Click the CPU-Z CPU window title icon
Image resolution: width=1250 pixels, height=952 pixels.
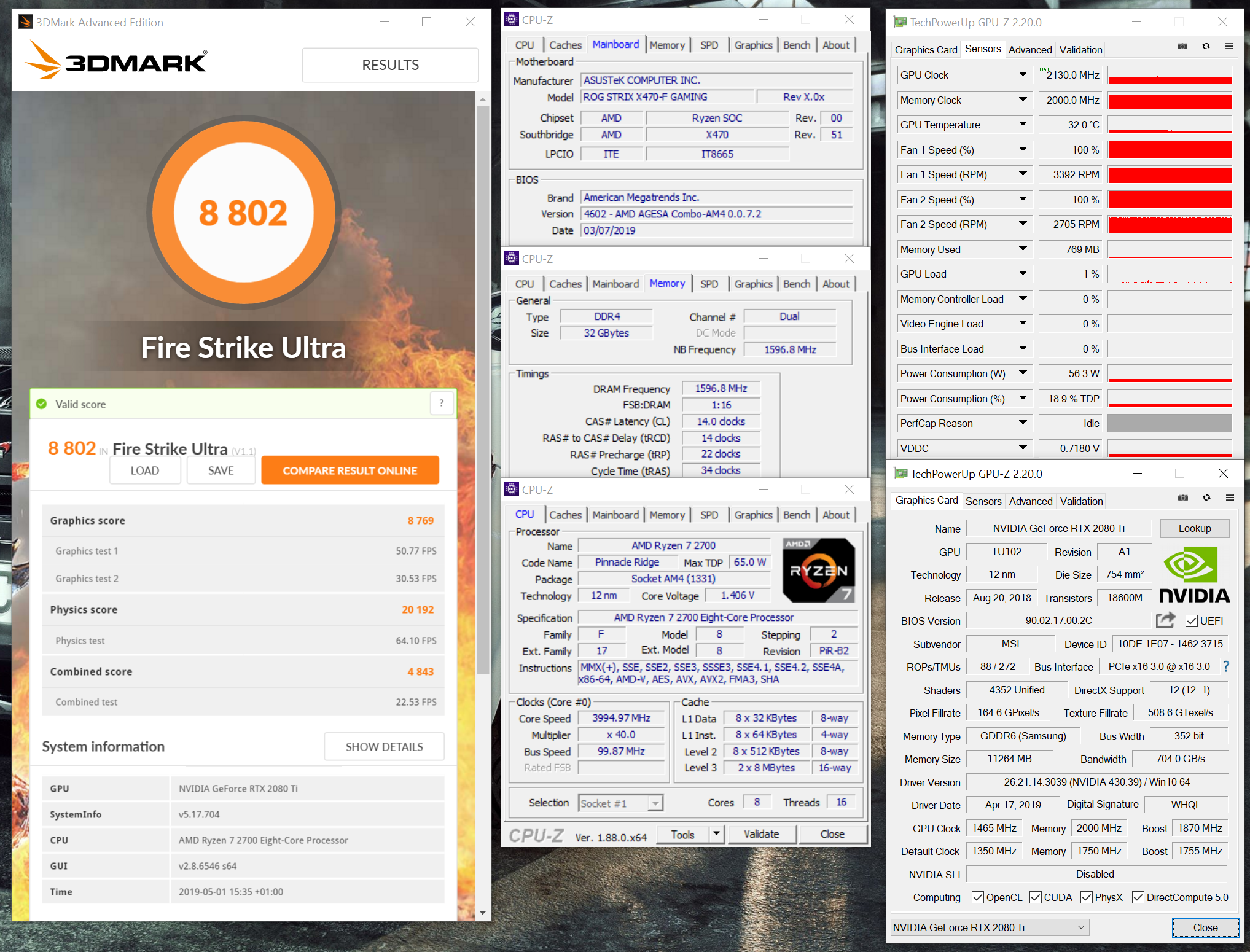[x=511, y=490]
